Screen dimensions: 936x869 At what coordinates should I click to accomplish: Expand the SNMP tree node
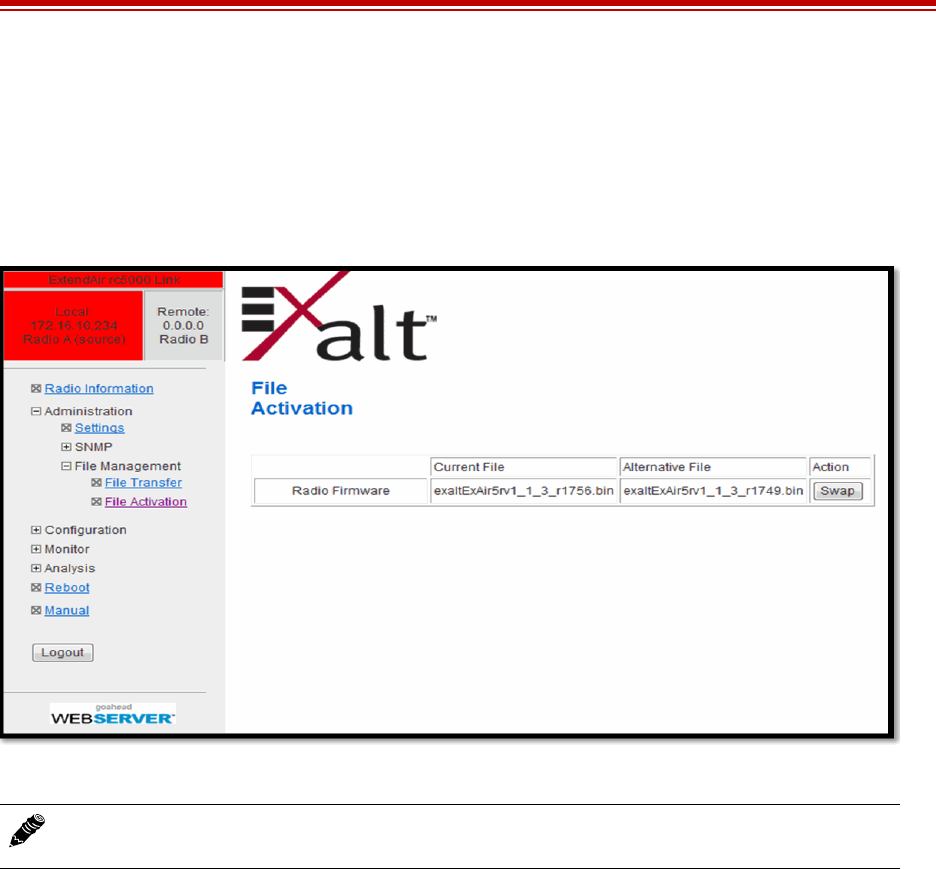point(66,447)
